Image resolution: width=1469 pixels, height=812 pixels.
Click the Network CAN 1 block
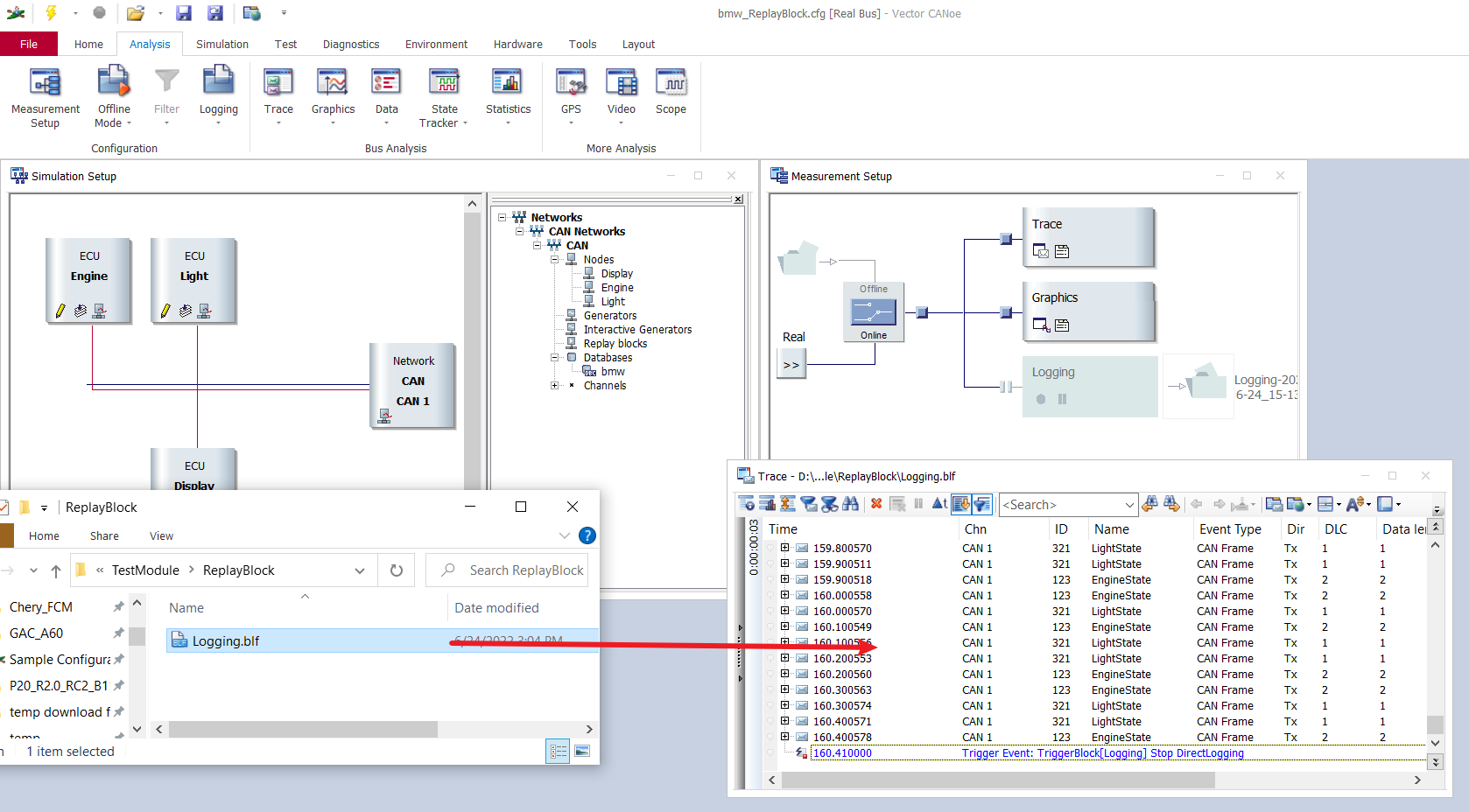[412, 385]
